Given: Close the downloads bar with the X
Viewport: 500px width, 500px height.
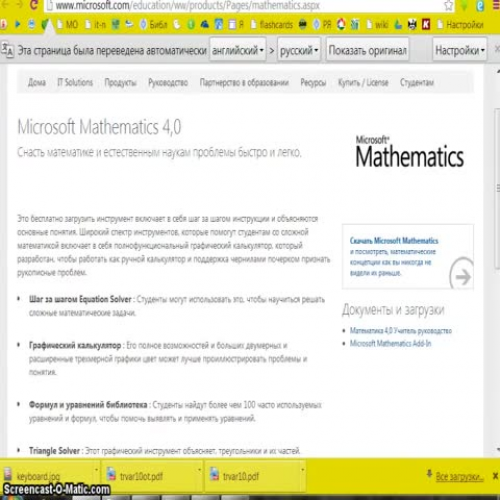Looking at the screenshot, I should tap(495, 476).
